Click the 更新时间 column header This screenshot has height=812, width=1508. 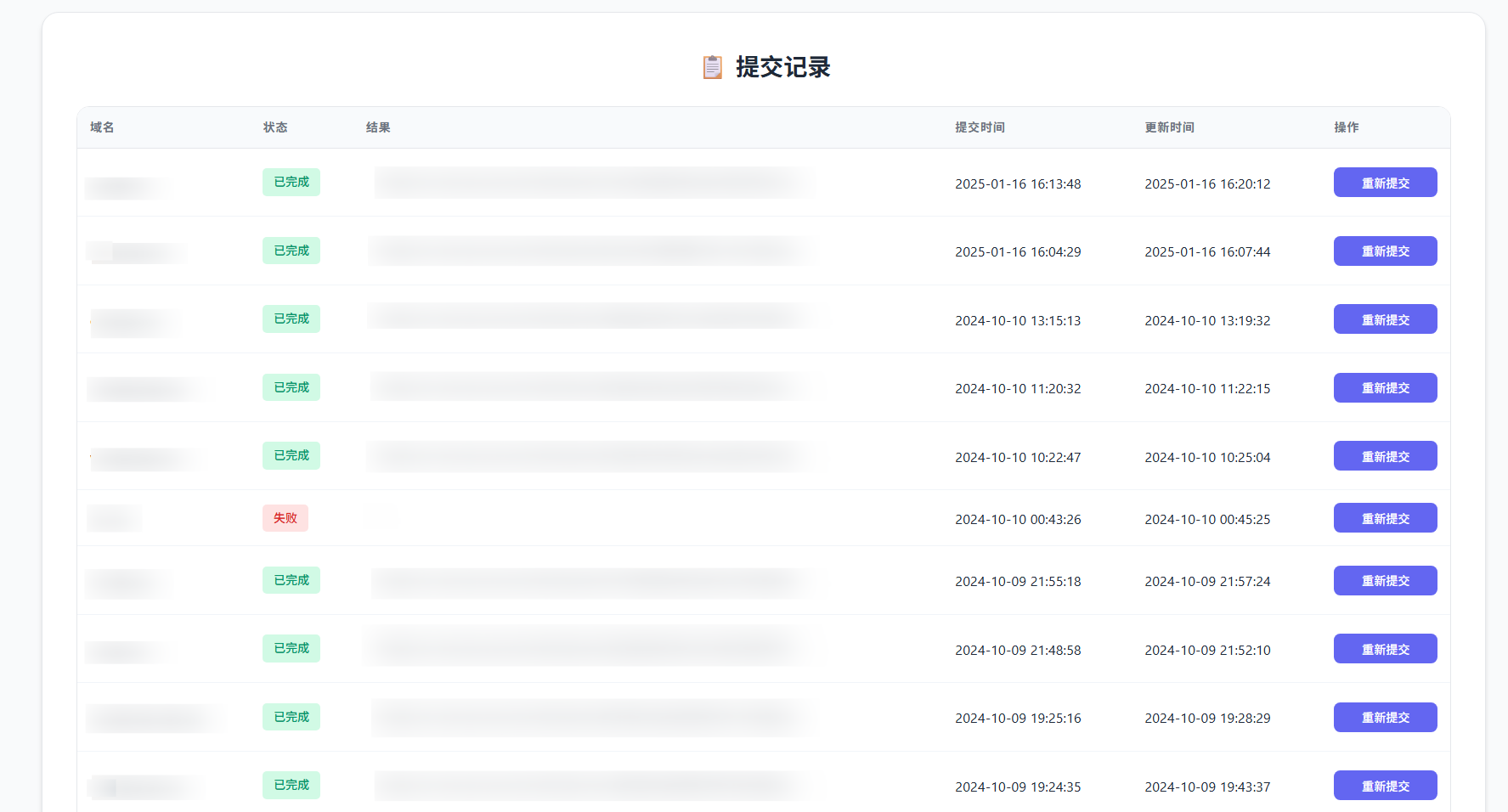[x=1169, y=127]
